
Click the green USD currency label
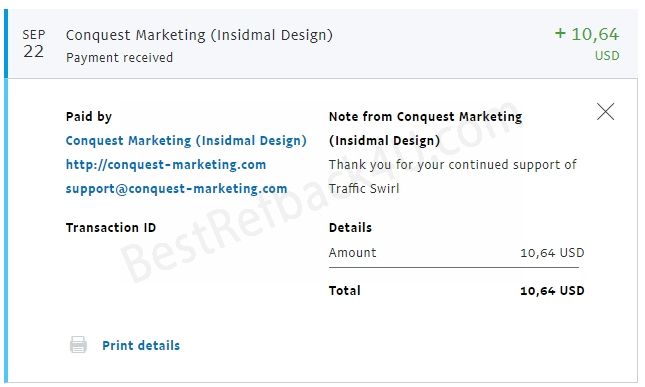(607, 56)
